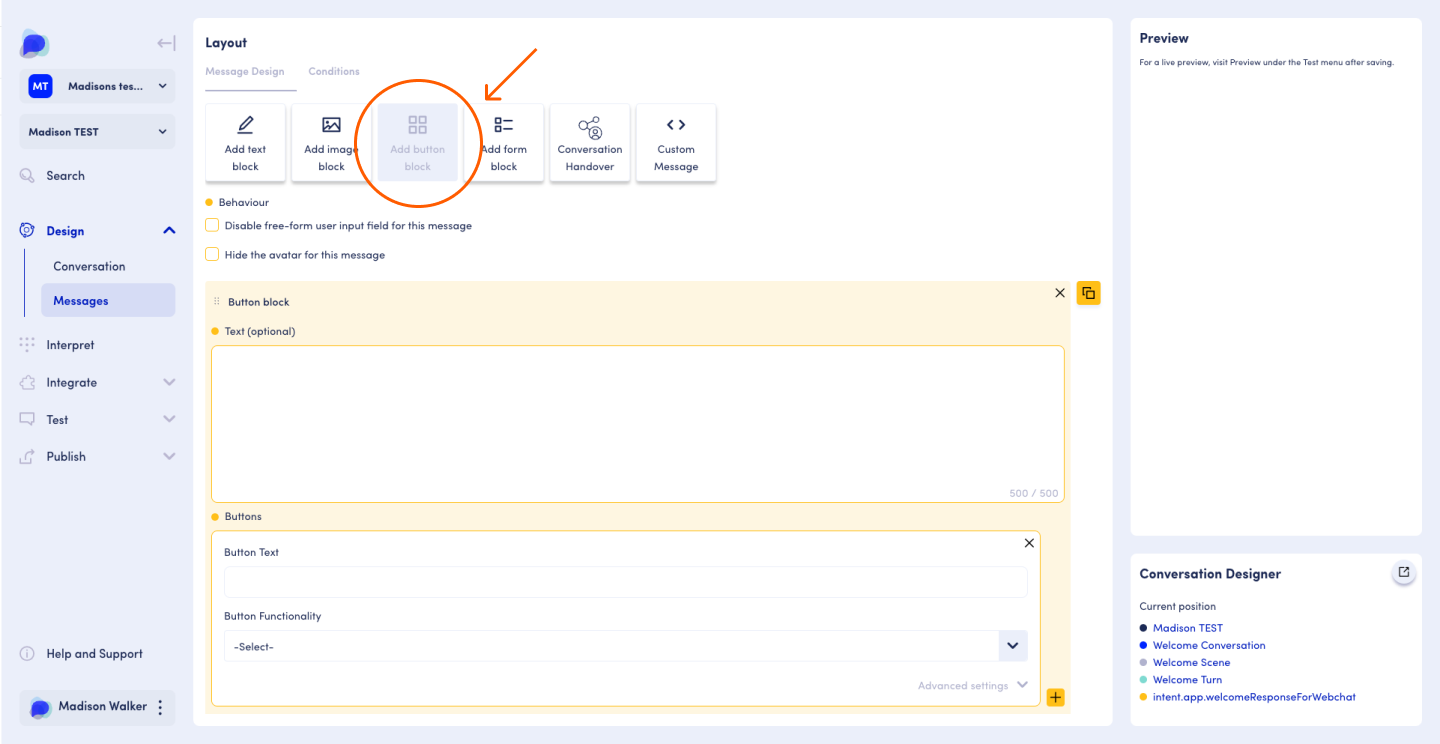Open Conversation Designer in external view
Screen dimensions: 1440x744
click(x=1404, y=572)
